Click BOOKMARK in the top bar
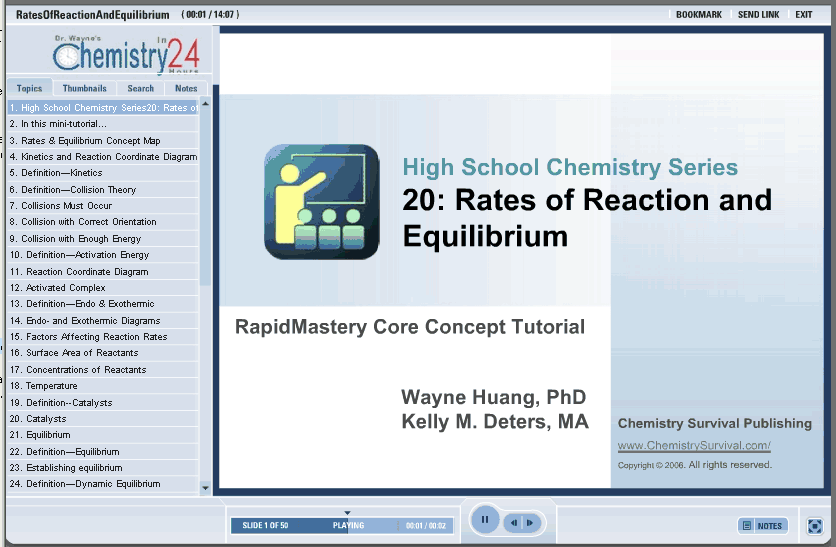This screenshot has width=836, height=547. tap(698, 15)
